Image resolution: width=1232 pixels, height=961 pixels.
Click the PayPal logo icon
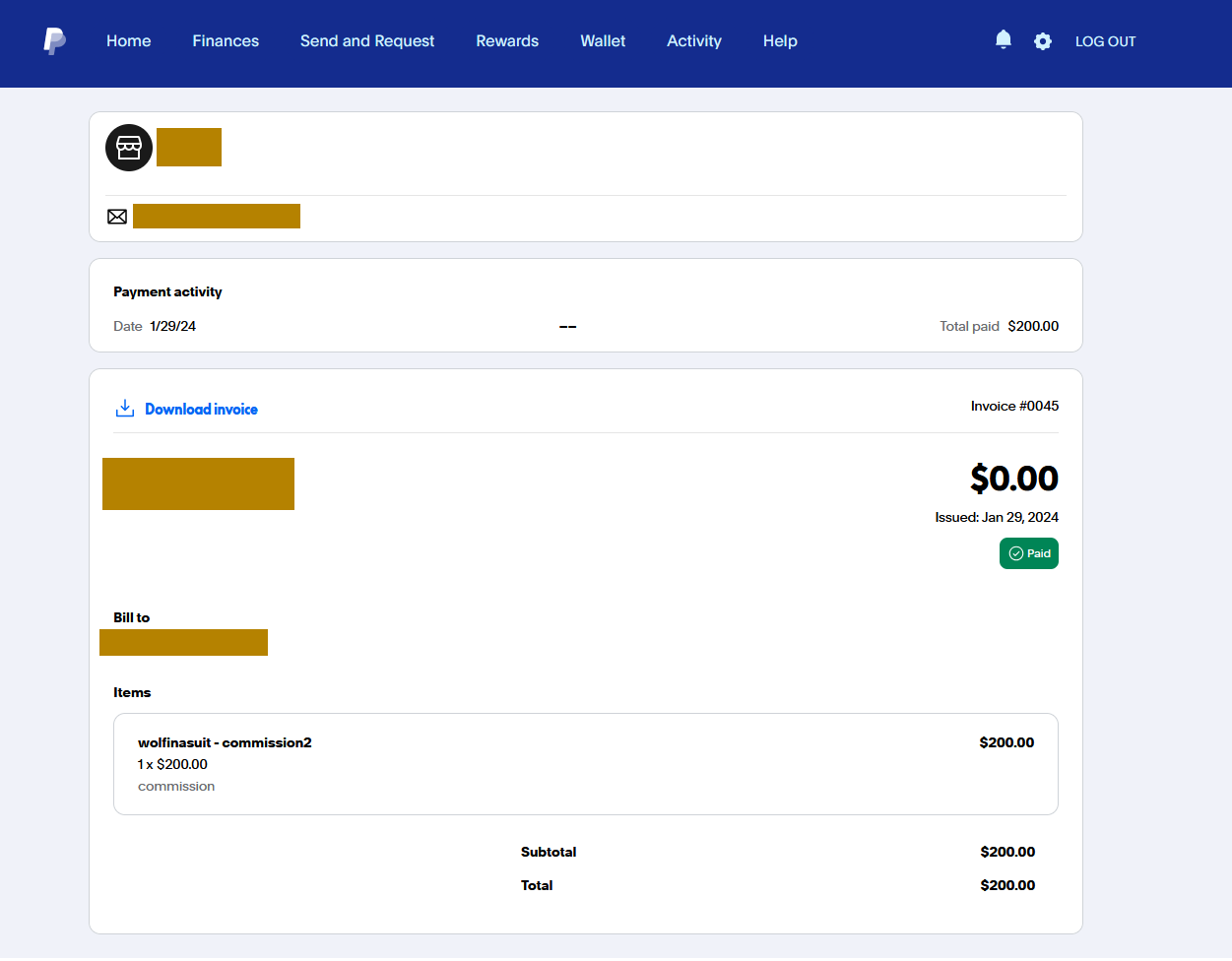pos(54,40)
